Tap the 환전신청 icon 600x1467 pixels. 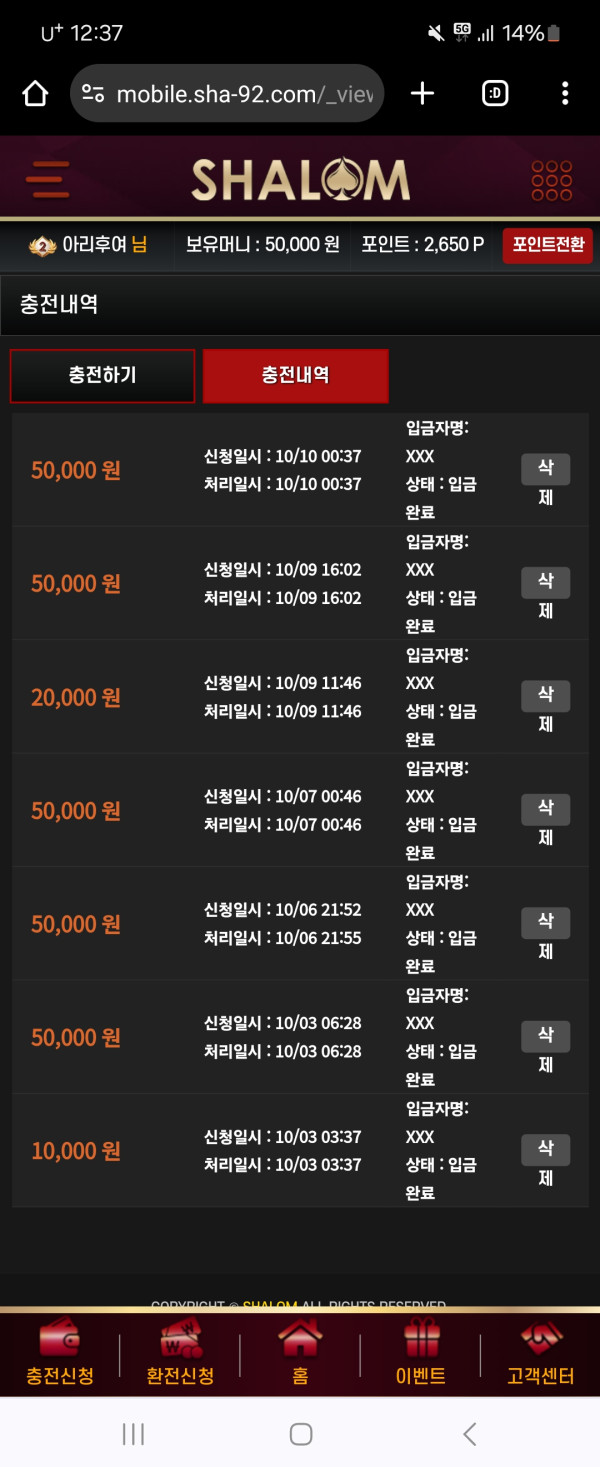pos(180,1339)
